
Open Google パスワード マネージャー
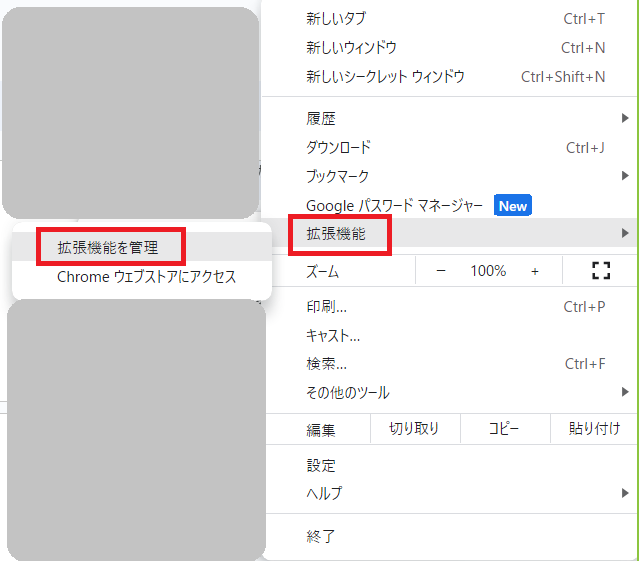click(x=450, y=205)
